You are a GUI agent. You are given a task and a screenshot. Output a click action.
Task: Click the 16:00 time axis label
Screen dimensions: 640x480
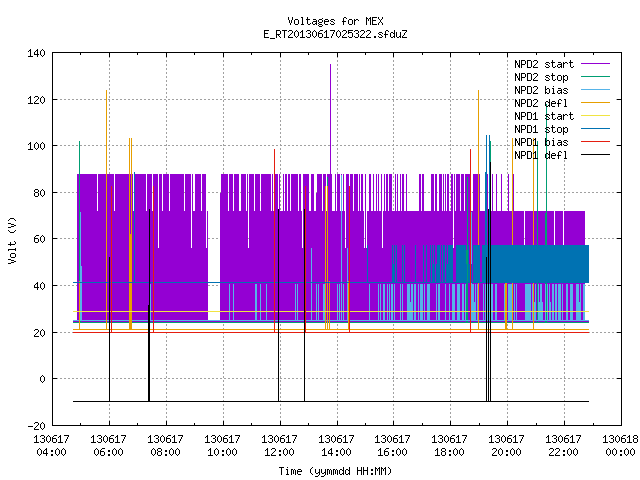pyautogui.click(x=392, y=446)
